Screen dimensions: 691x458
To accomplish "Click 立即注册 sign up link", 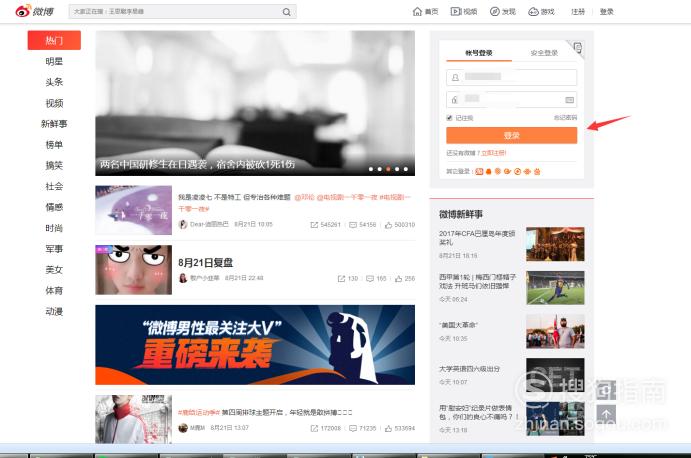I will click(x=494, y=153).
